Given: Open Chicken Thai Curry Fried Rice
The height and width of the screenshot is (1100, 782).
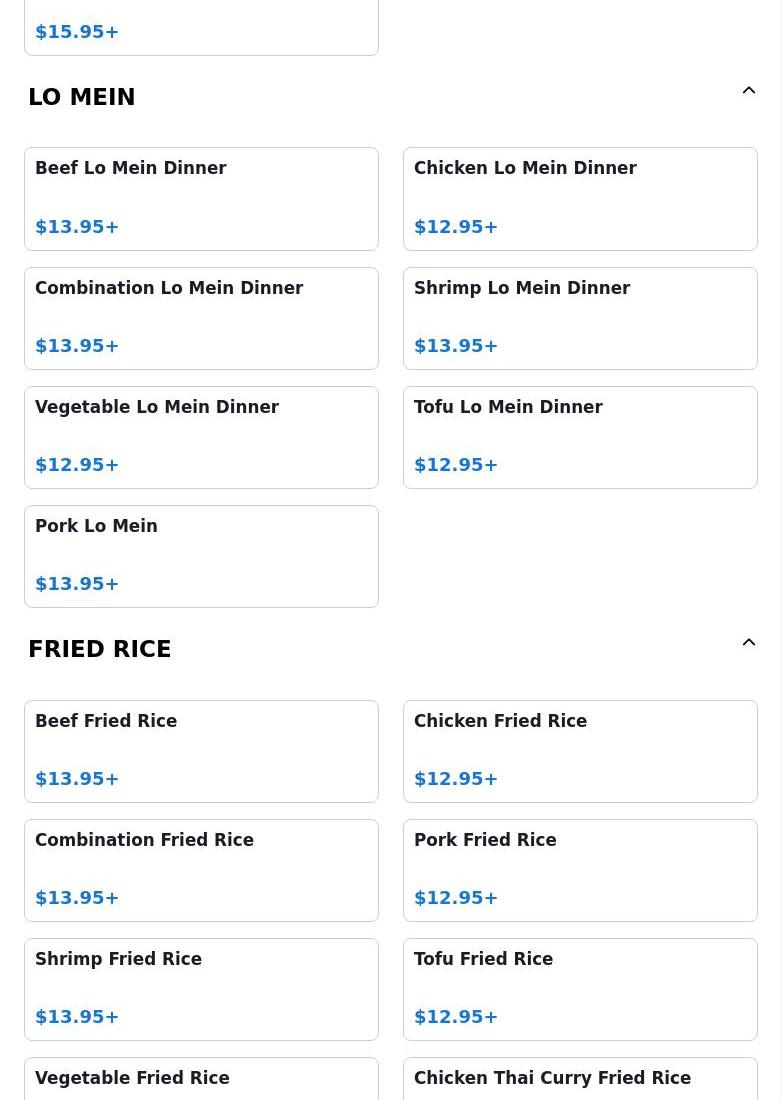Looking at the screenshot, I should click(x=580, y=1080).
